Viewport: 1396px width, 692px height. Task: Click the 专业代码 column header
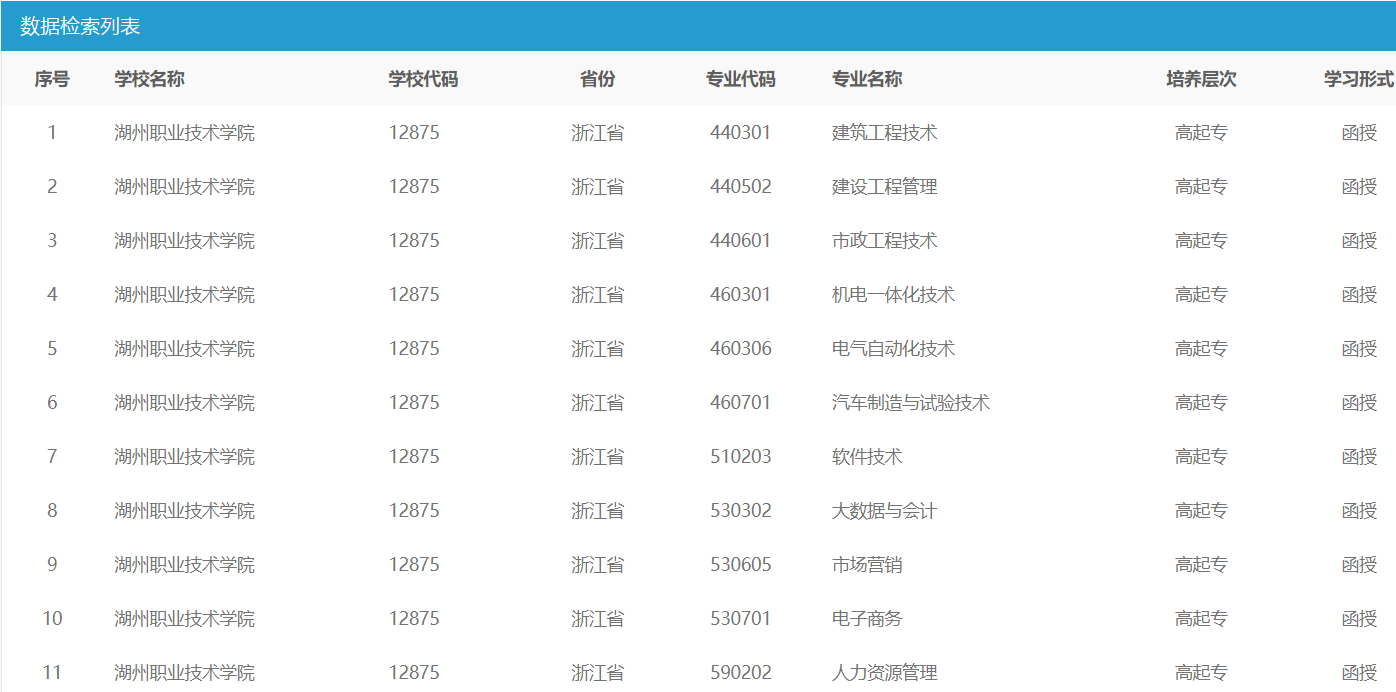point(740,79)
